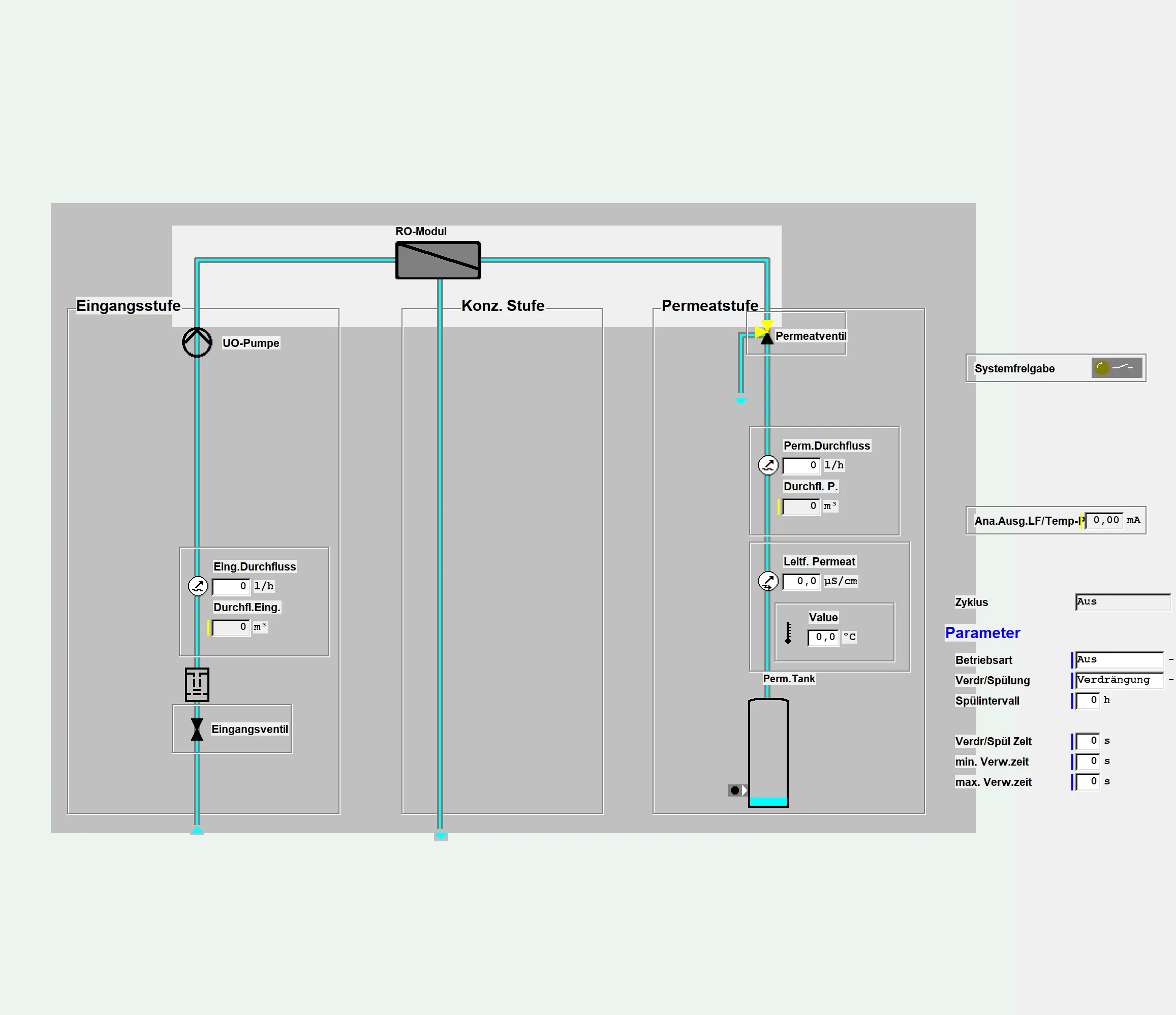Click the Parameter heading

click(982, 632)
